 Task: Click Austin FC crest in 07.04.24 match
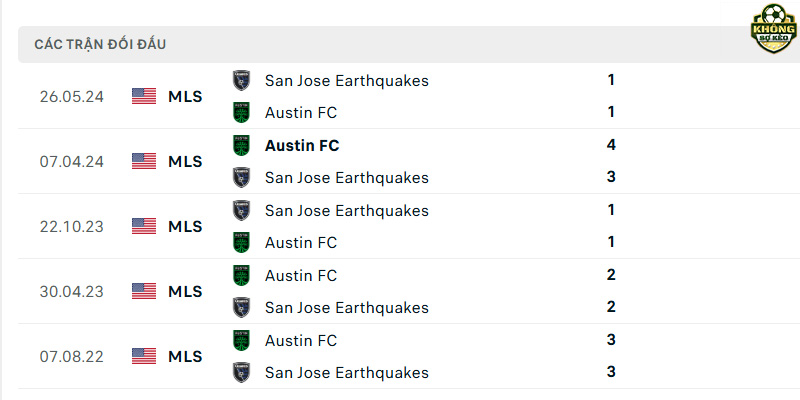point(241,145)
